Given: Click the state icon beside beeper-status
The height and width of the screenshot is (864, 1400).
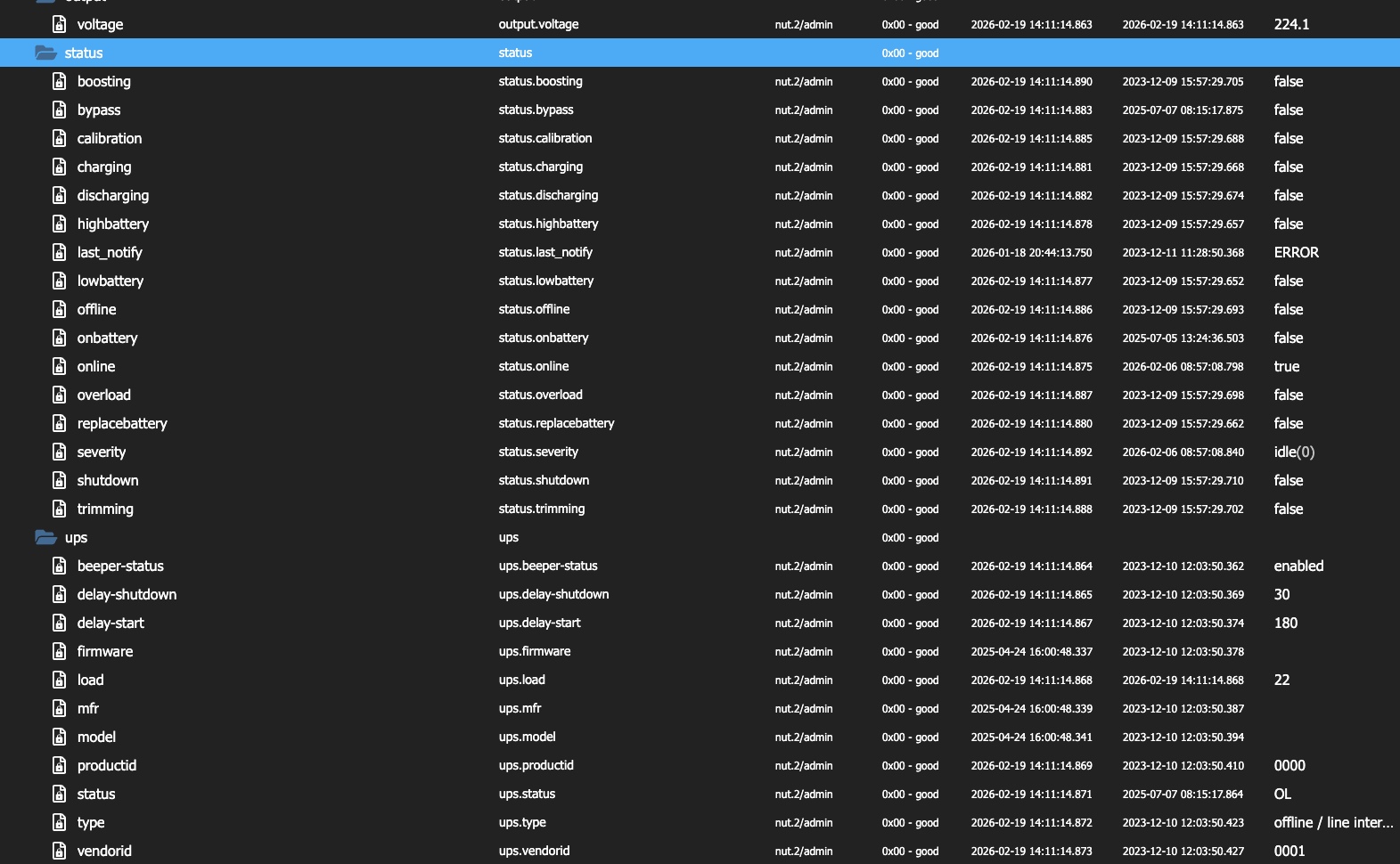Looking at the screenshot, I should point(59,566).
